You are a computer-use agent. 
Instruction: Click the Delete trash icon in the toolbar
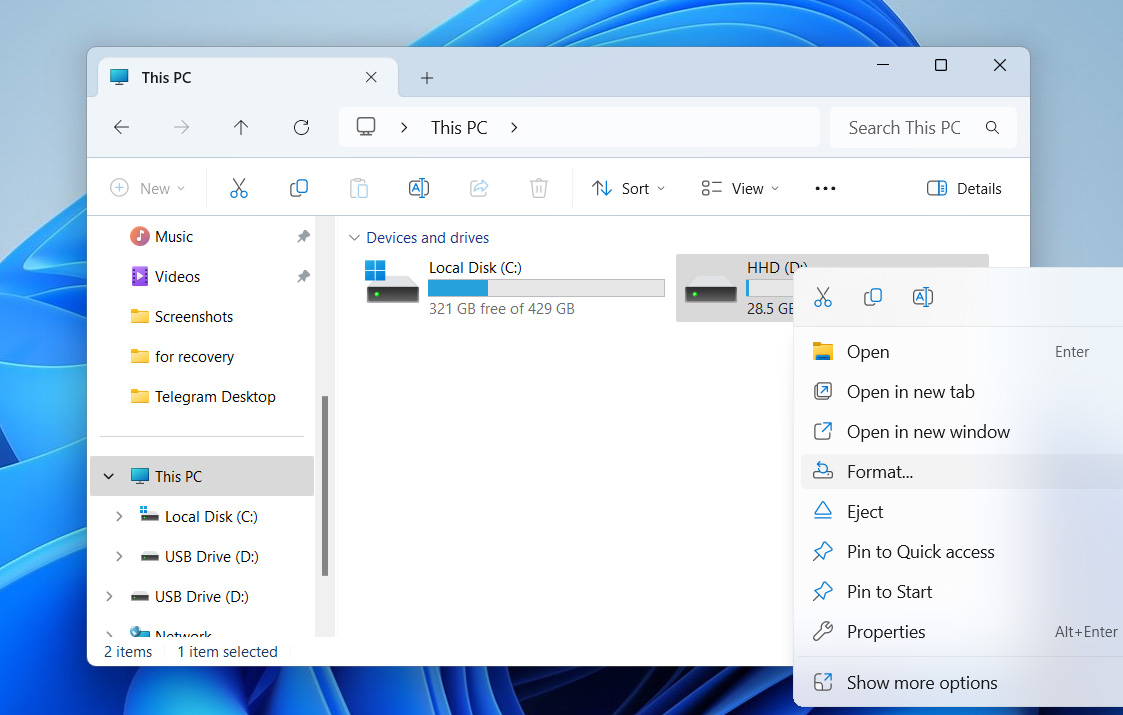(x=539, y=188)
